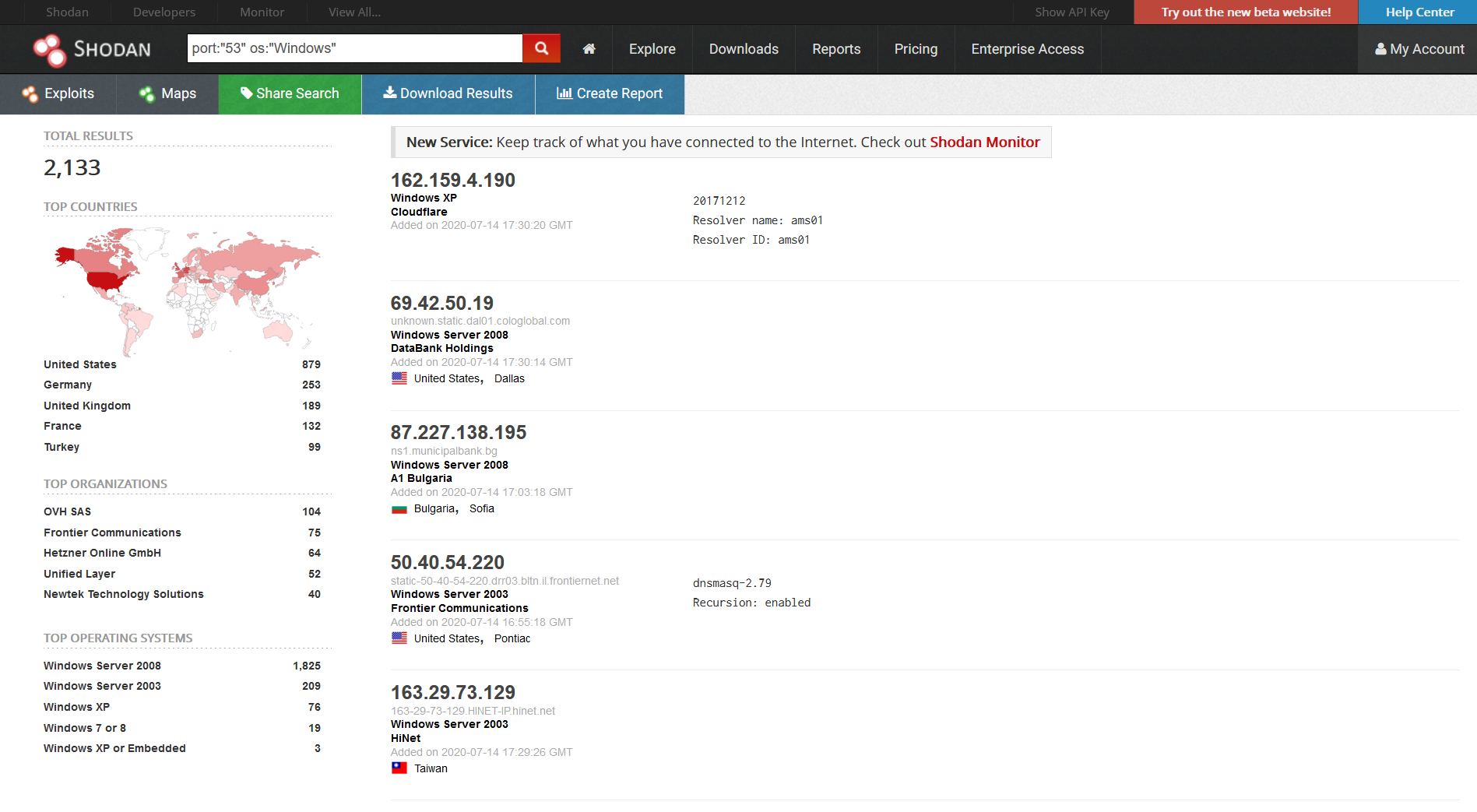Open result 69.42.50.19
This screenshot has width=1477, height=812.
[x=442, y=304]
